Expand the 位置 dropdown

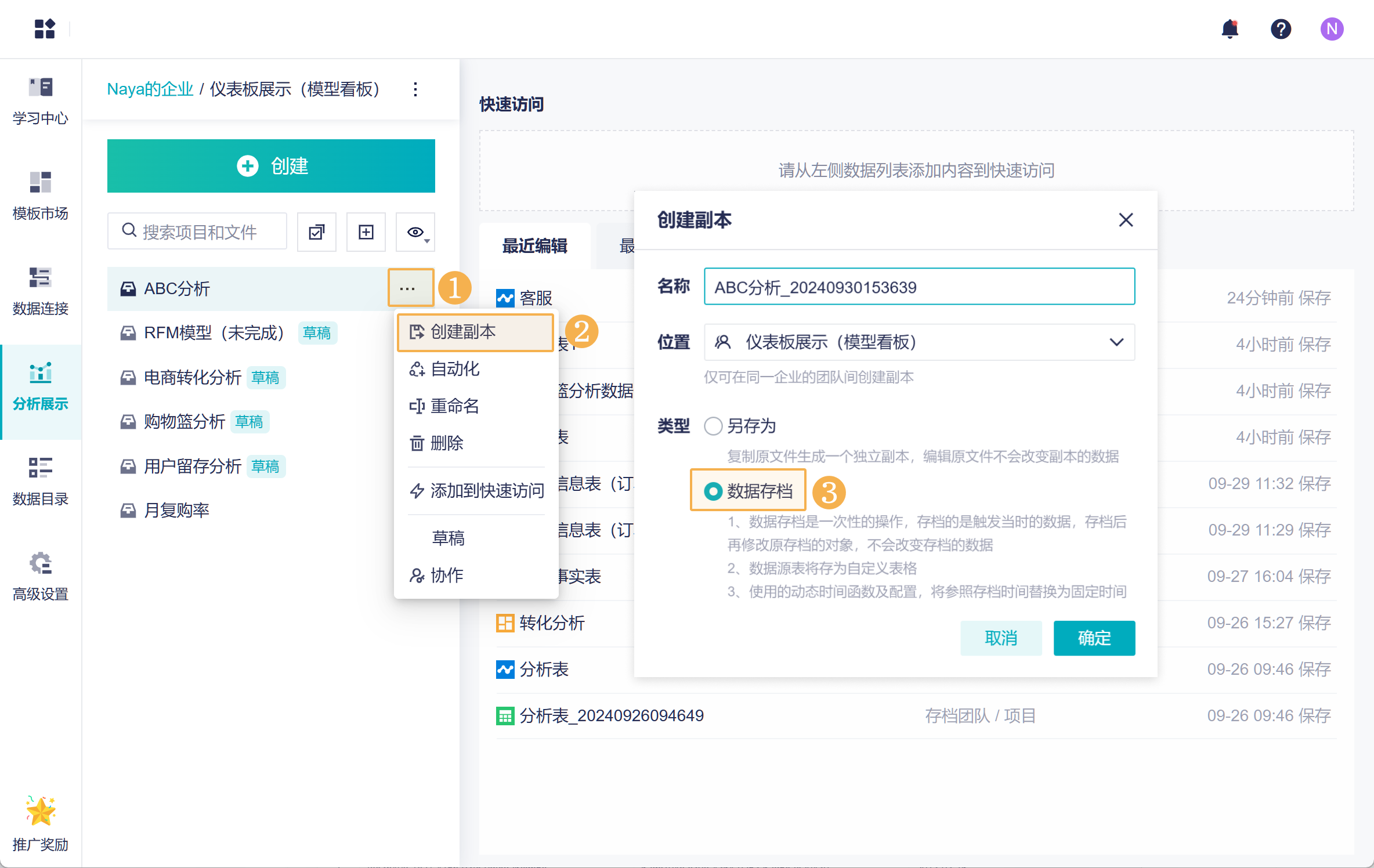point(920,342)
